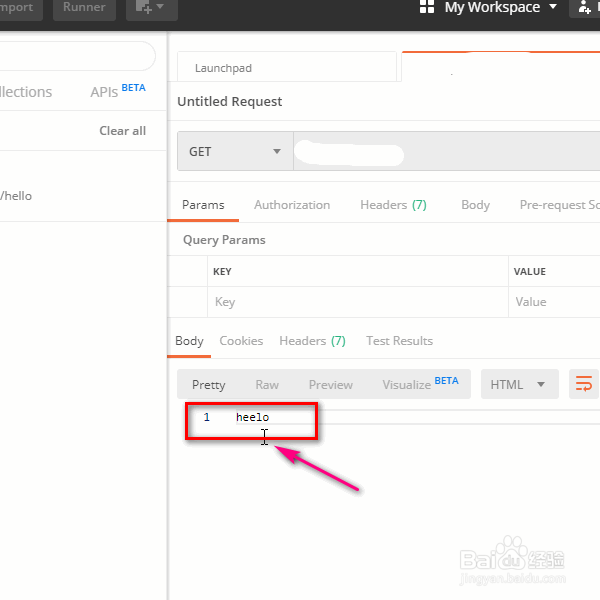Open the response Headers (7) tab

coord(312,341)
